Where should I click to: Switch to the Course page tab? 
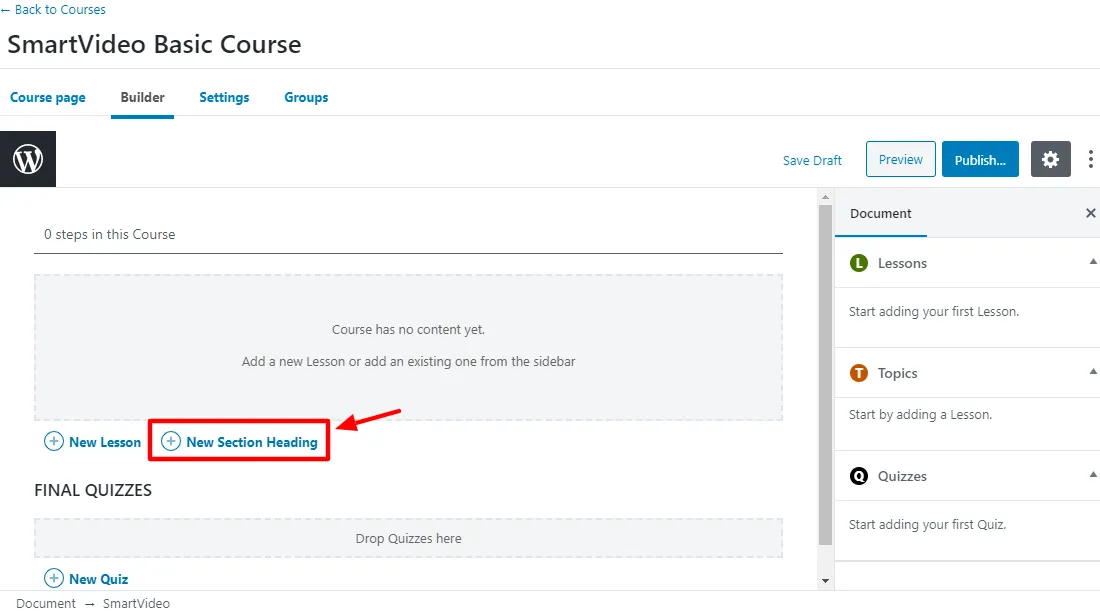tap(48, 97)
